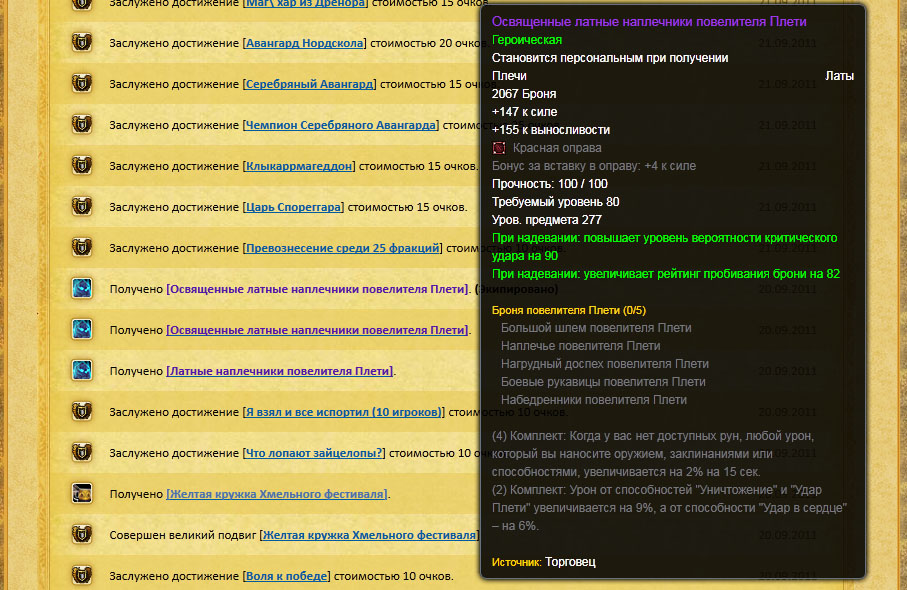
Task: Visit the Превознесение среди 25 фракций link
Action: point(342,248)
